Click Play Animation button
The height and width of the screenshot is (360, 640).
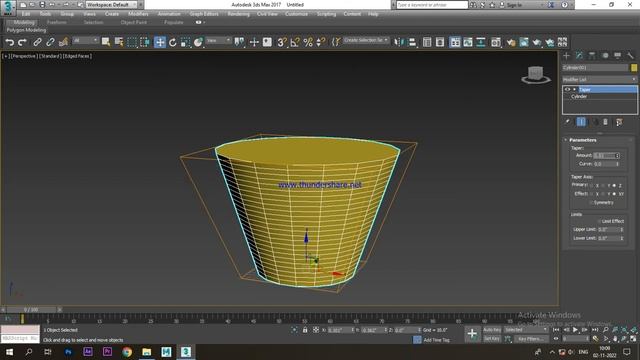pos(575,330)
